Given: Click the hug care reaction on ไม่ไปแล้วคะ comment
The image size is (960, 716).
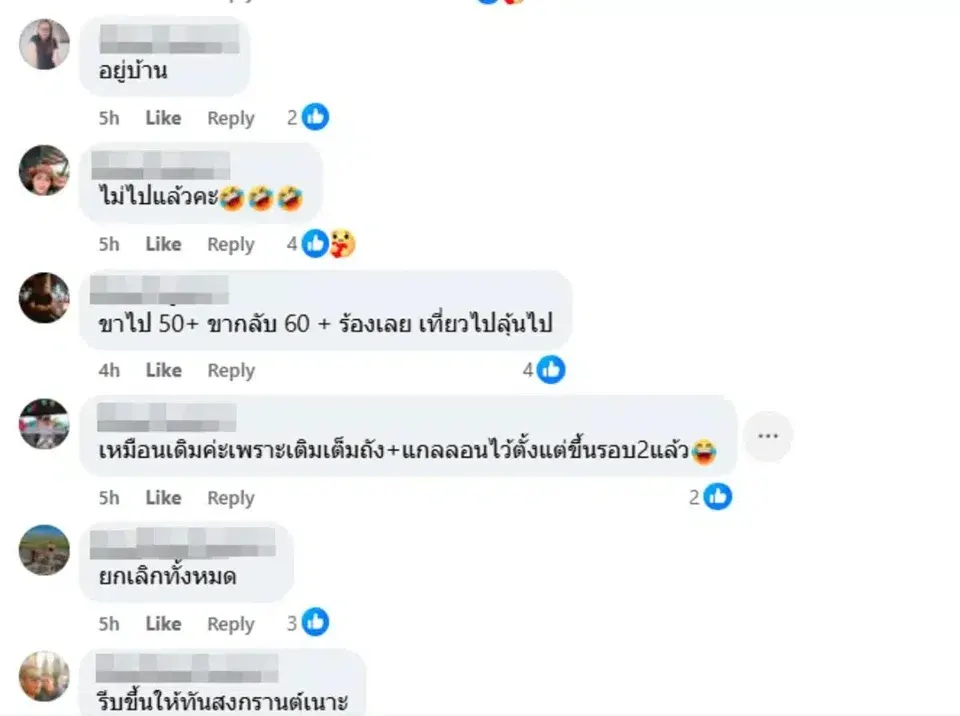Looking at the screenshot, I should (x=342, y=244).
